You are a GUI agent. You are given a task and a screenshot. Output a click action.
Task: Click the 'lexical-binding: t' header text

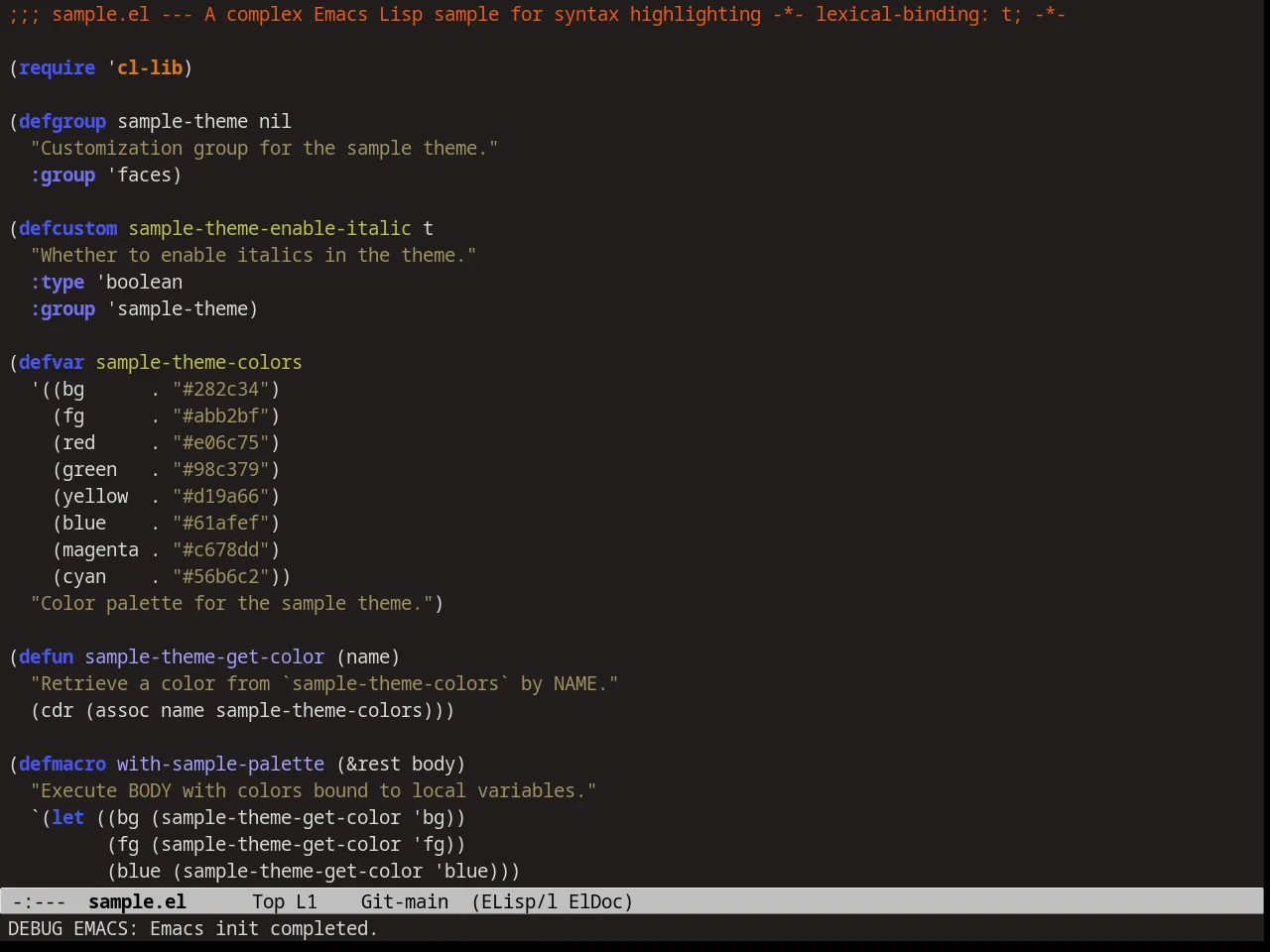[x=913, y=14]
